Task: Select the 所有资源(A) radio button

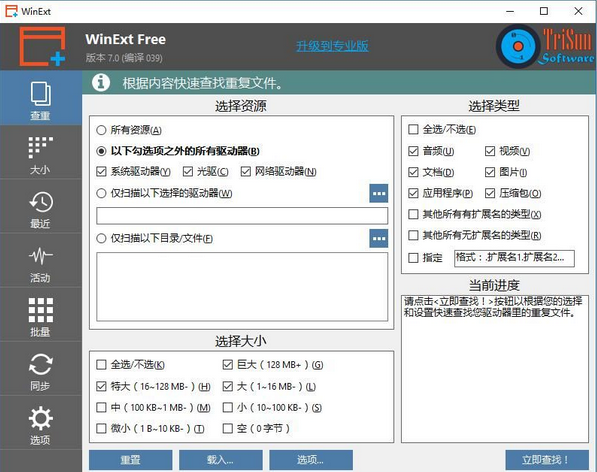Action: click(101, 130)
